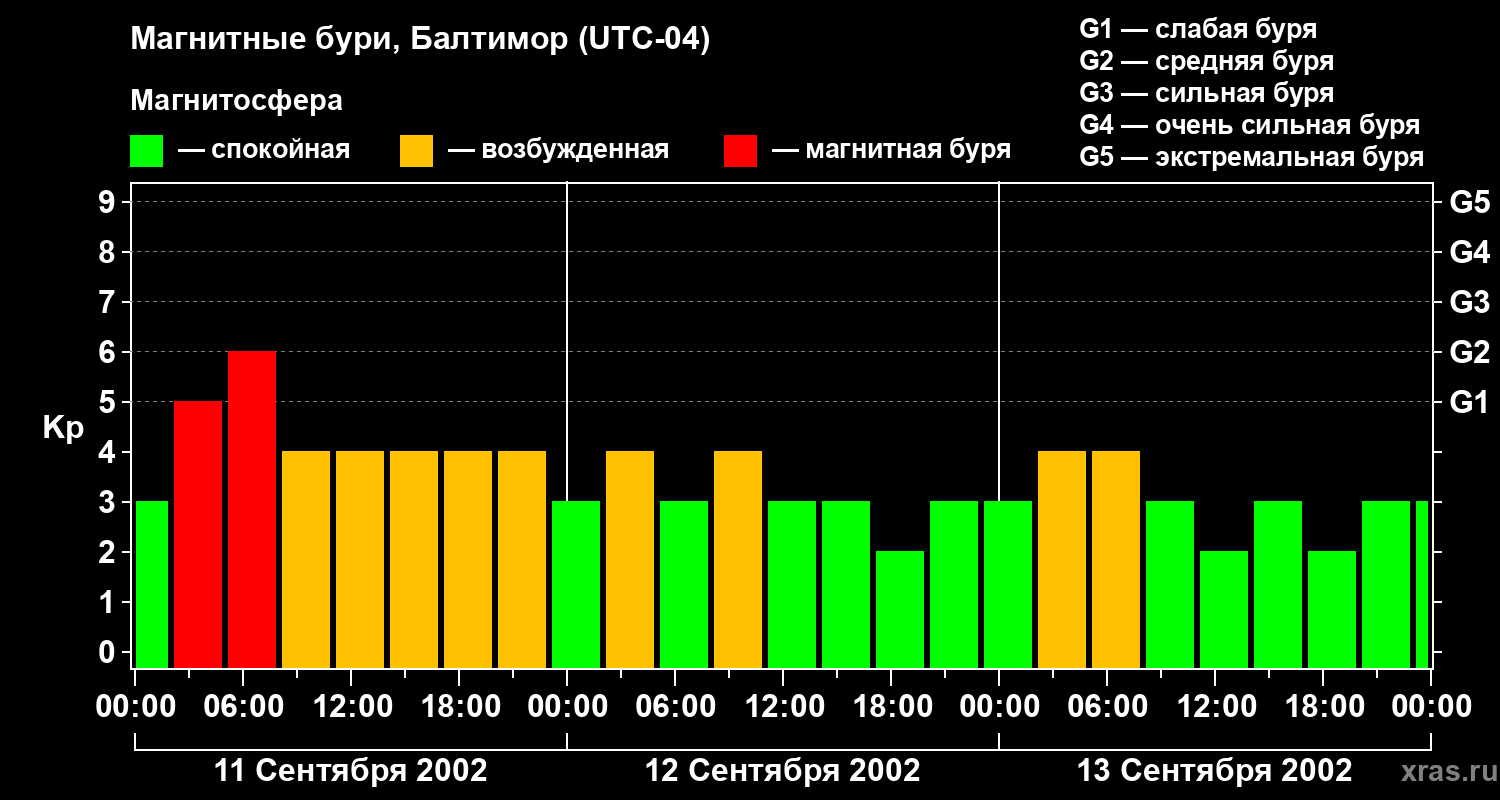Click the '06:00' time label for 11 September
The width and height of the screenshot is (1500, 800).
(x=243, y=707)
